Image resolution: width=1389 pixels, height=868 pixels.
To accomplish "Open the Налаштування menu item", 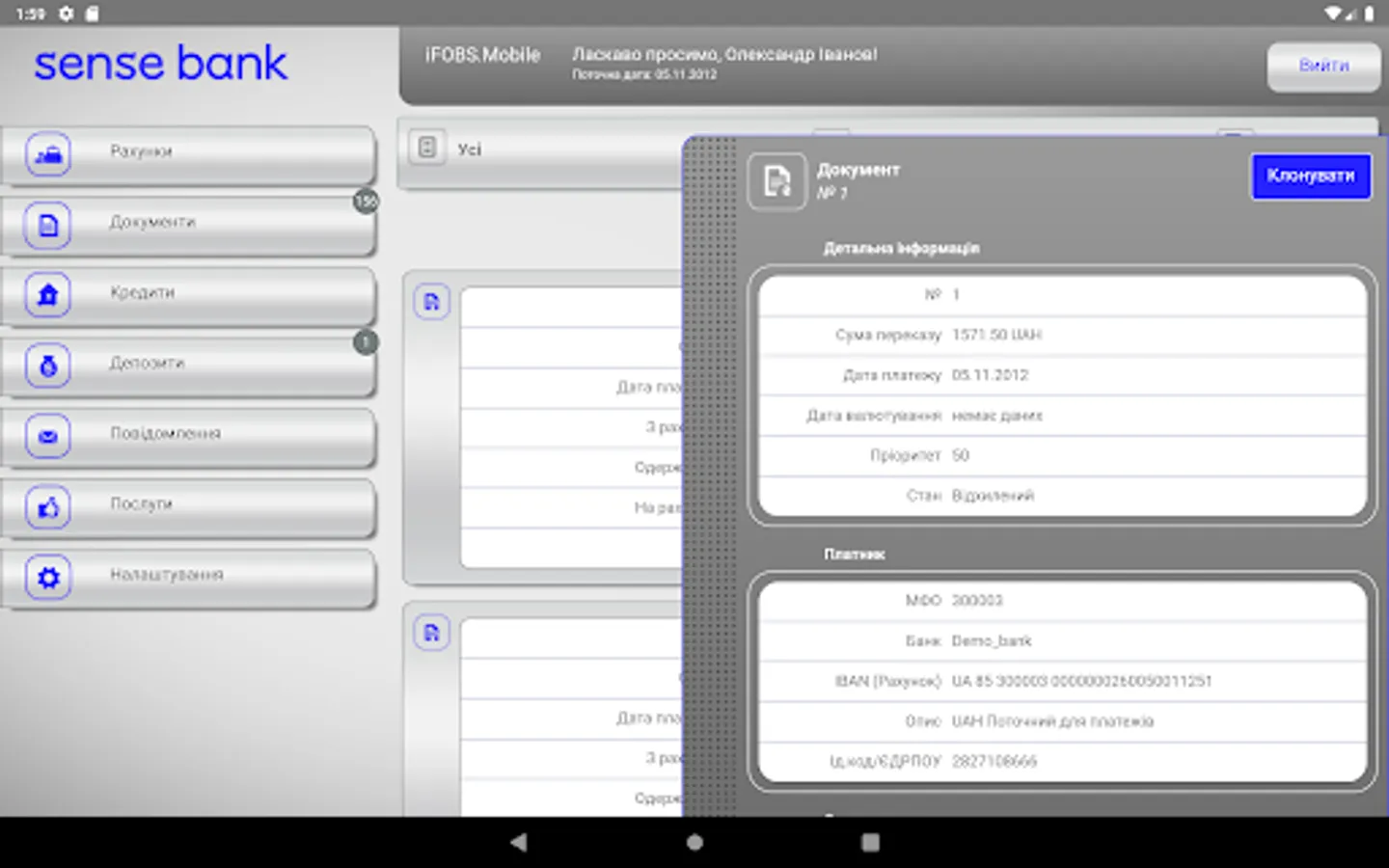I will pos(189,577).
